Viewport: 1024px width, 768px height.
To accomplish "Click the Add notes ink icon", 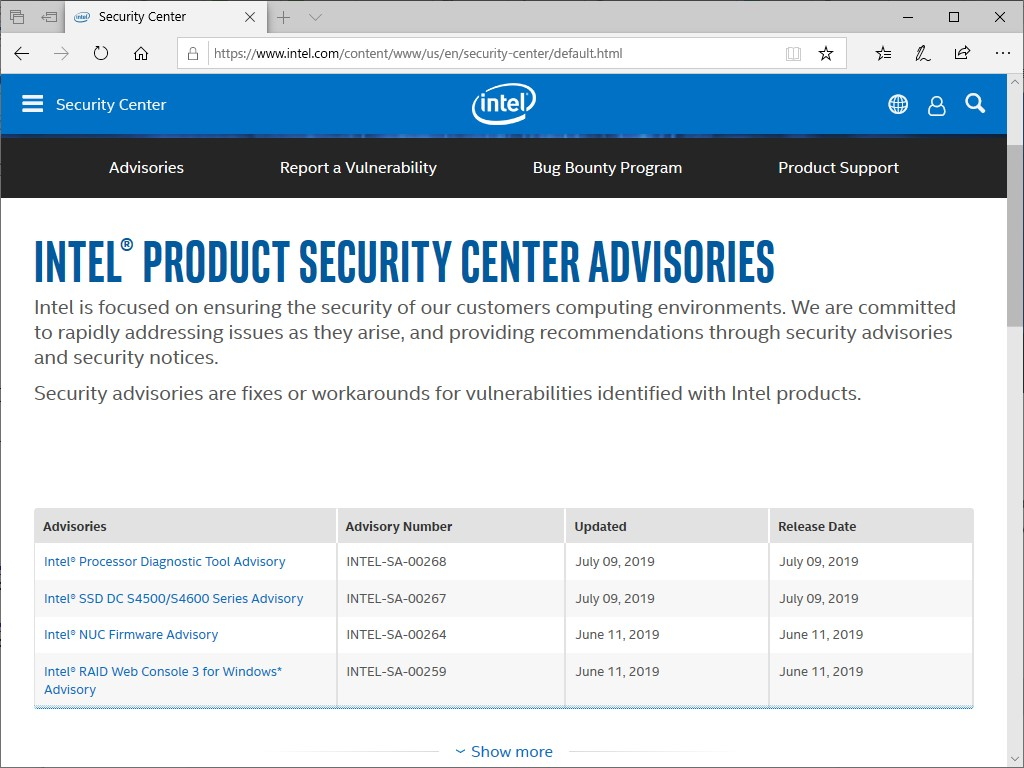I will (922, 53).
